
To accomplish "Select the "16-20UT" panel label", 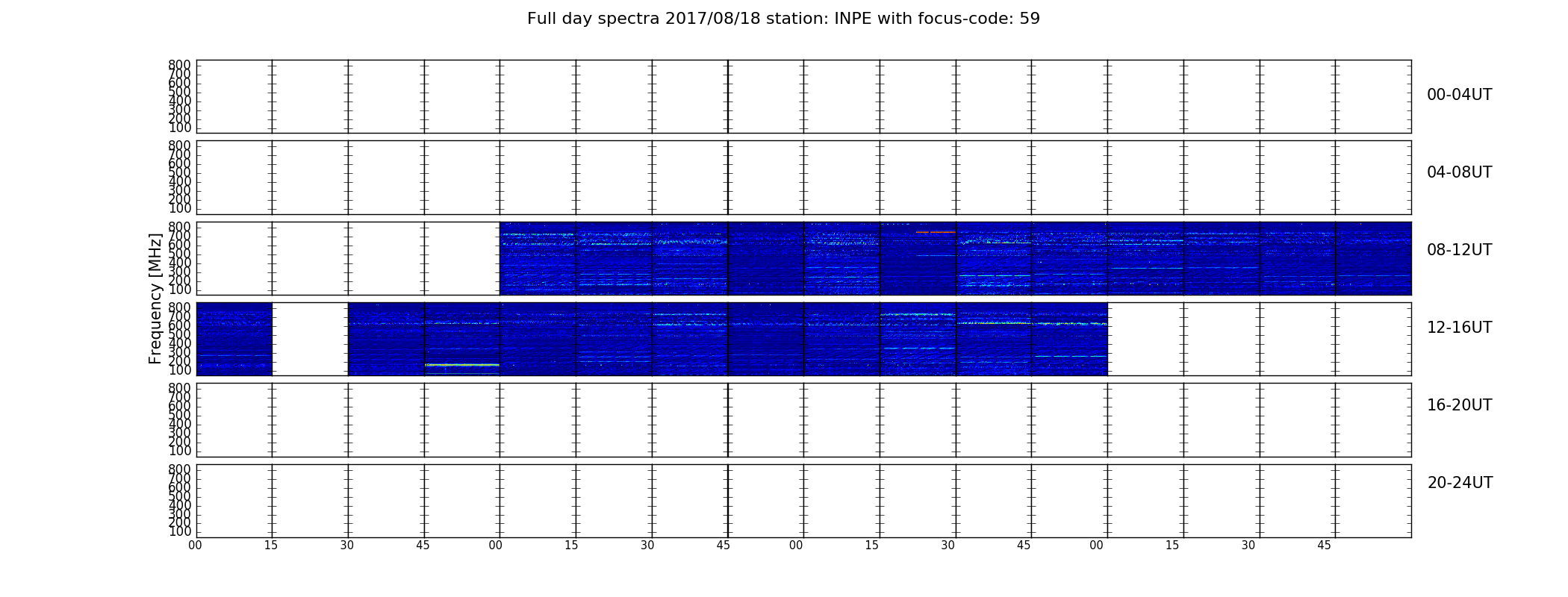I will 1460,405.
